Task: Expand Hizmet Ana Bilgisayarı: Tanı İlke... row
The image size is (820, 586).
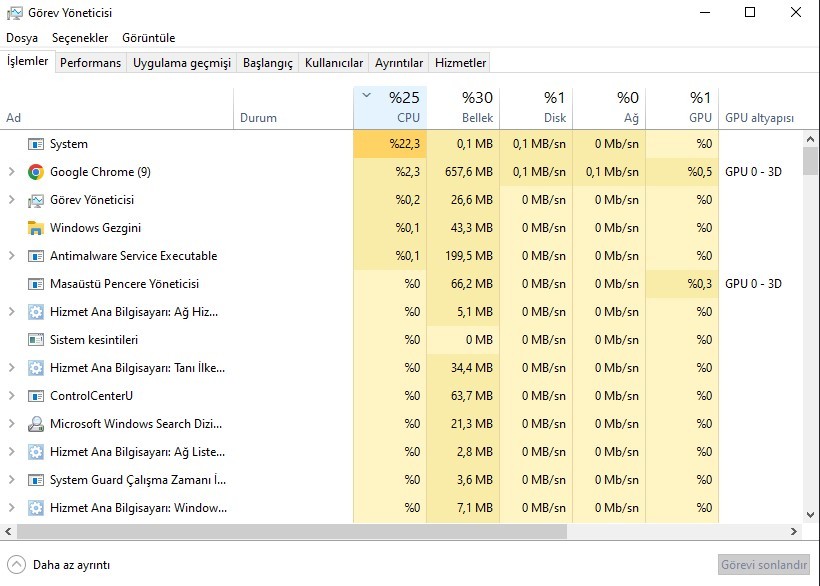Action: pos(12,367)
